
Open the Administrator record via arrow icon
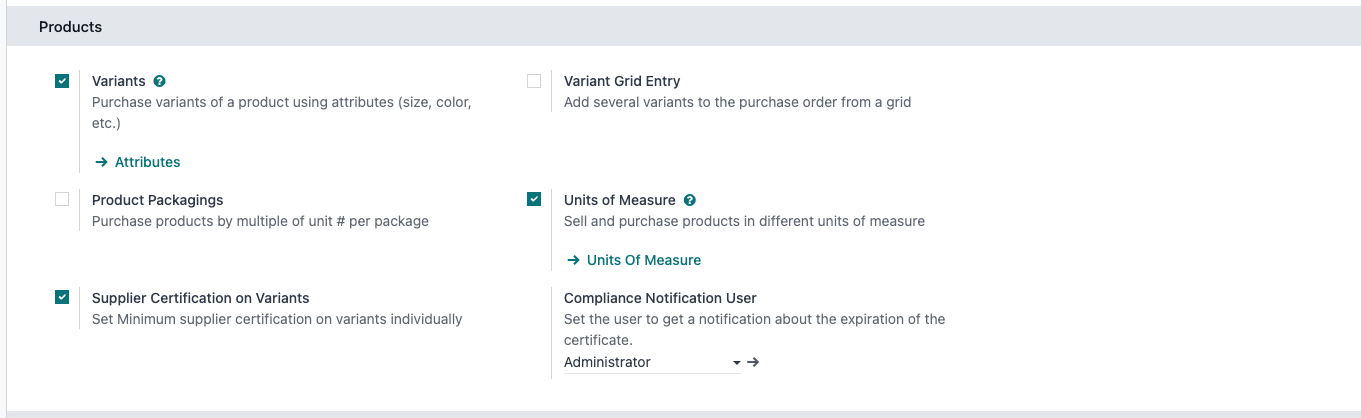[x=753, y=362]
